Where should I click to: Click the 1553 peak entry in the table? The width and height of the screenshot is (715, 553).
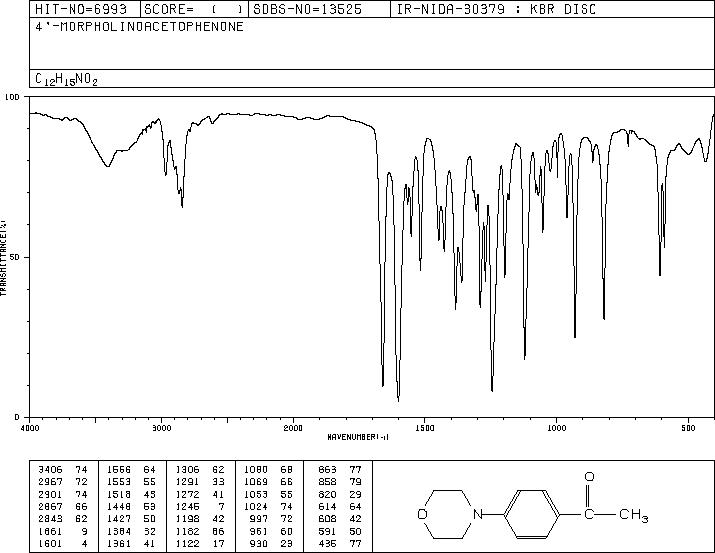(131, 481)
